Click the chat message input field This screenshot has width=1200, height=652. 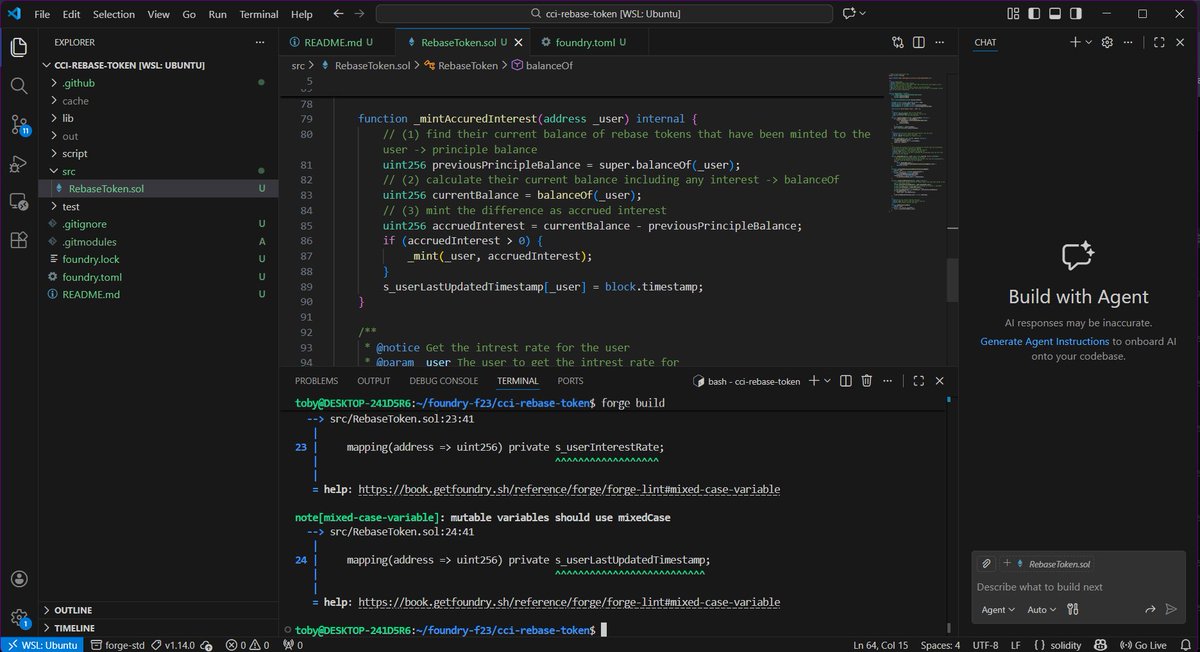pyautogui.click(x=1079, y=587)
